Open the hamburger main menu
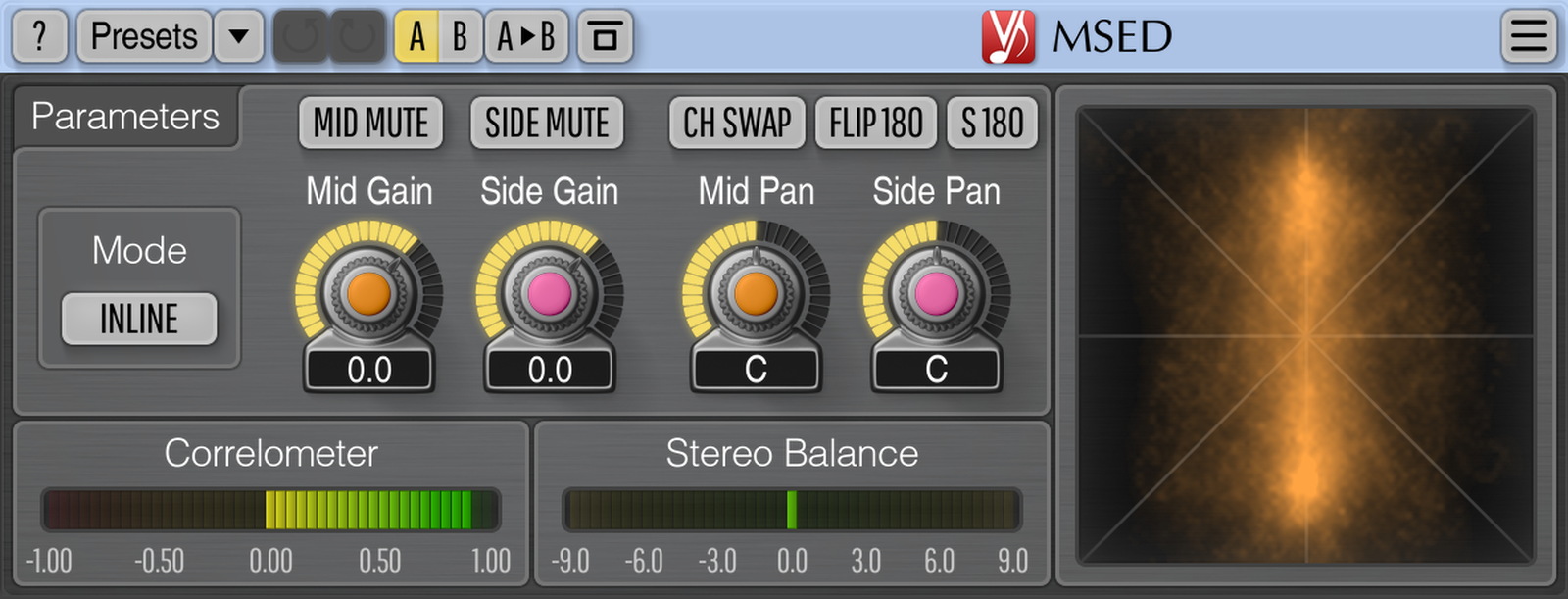1568x599 pixels. coord(1528,37)
